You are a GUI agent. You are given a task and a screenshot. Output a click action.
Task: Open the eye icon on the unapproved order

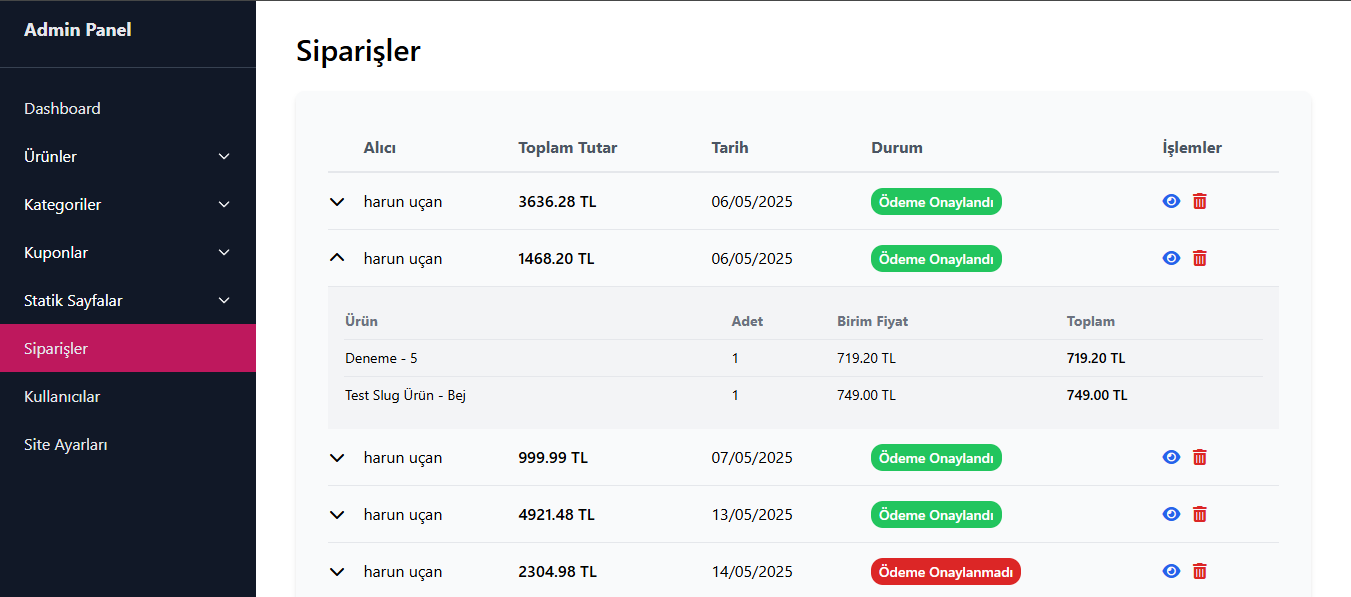[x=1171, y=571]
